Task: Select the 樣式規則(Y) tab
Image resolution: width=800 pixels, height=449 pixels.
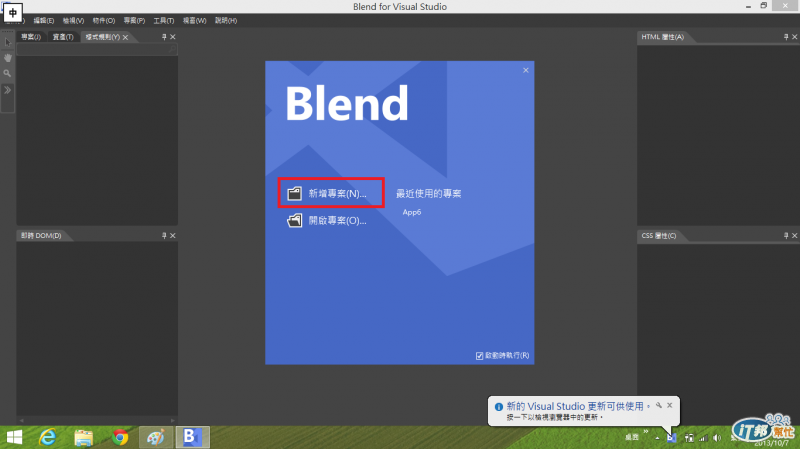Action: click(103, 37)
